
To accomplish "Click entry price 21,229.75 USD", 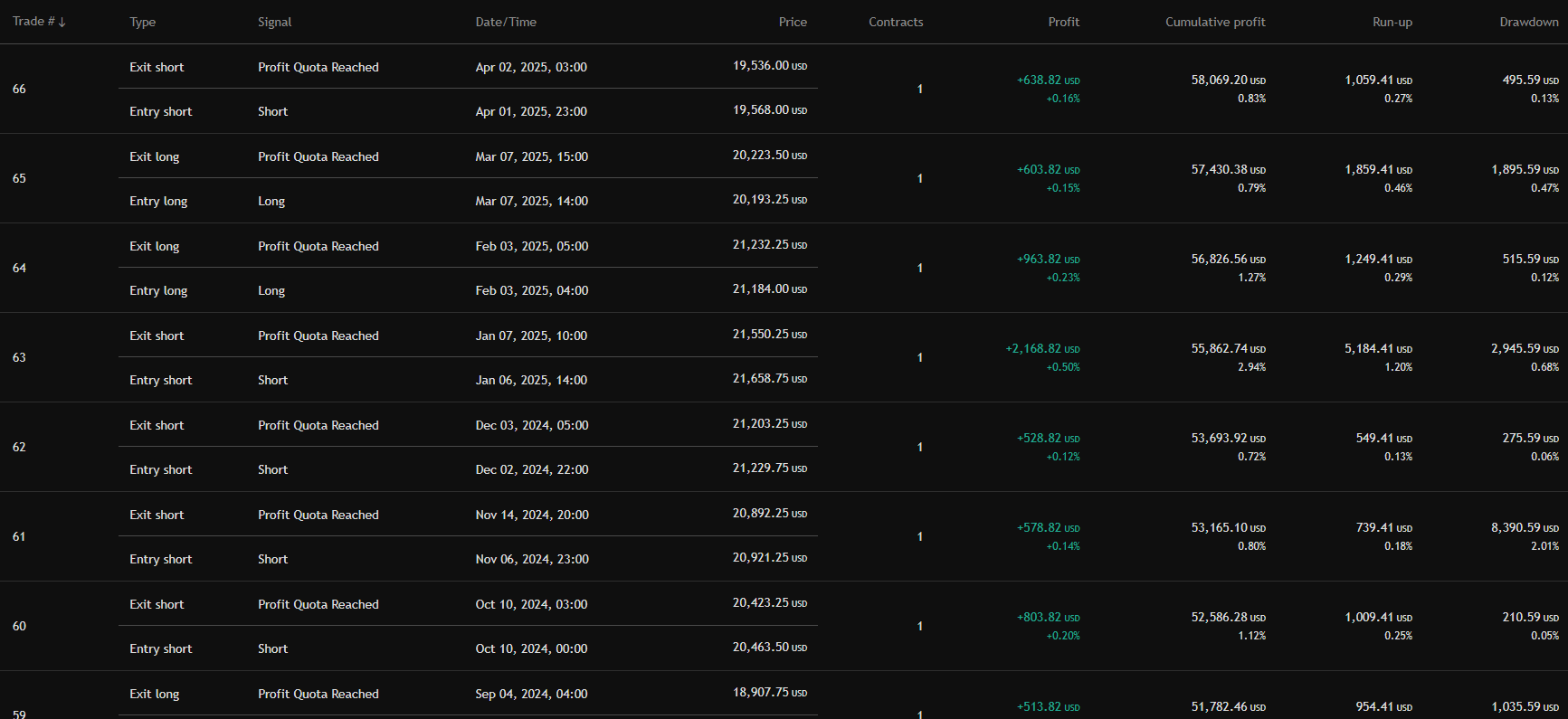I will pos(770,468).
